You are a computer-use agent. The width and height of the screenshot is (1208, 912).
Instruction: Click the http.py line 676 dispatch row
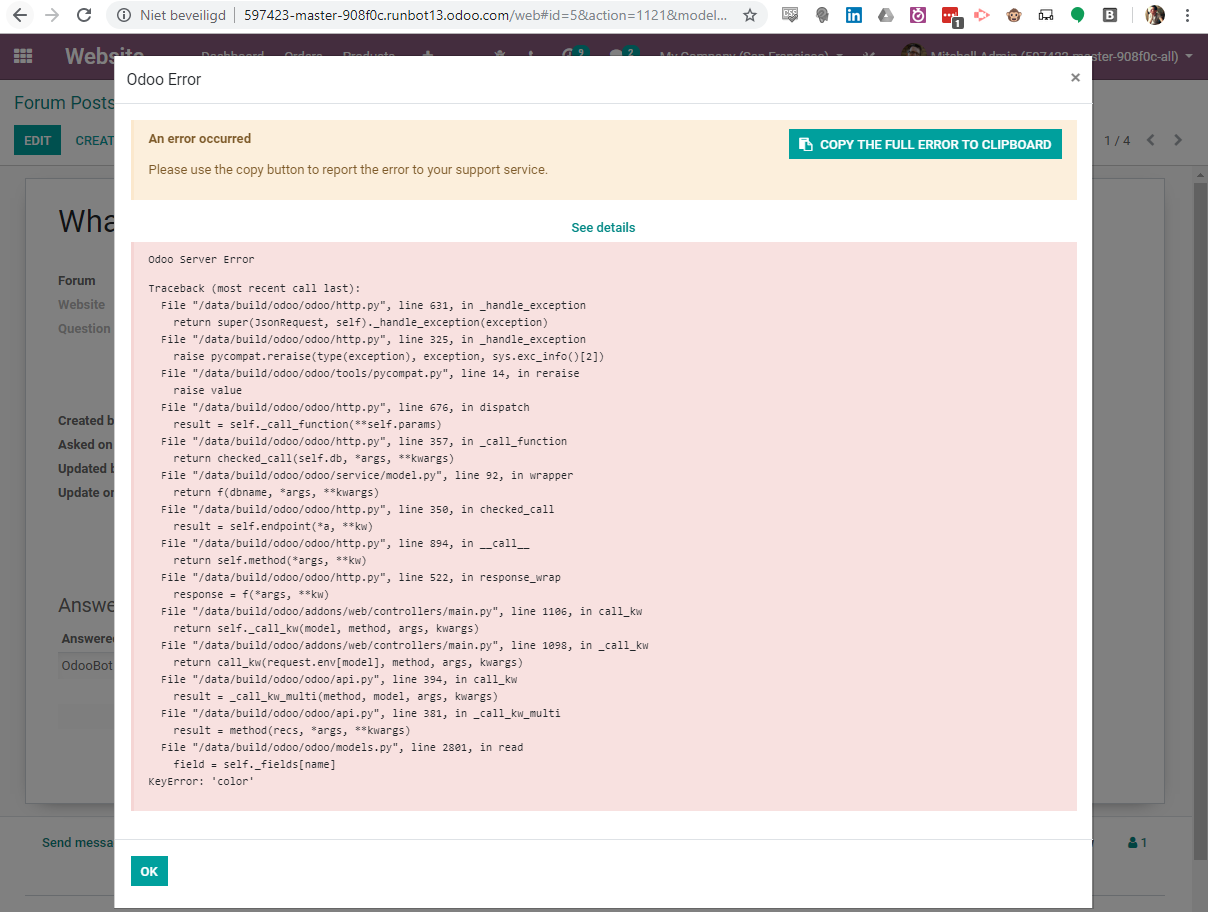pyautogui.click(x=345, y=407)
